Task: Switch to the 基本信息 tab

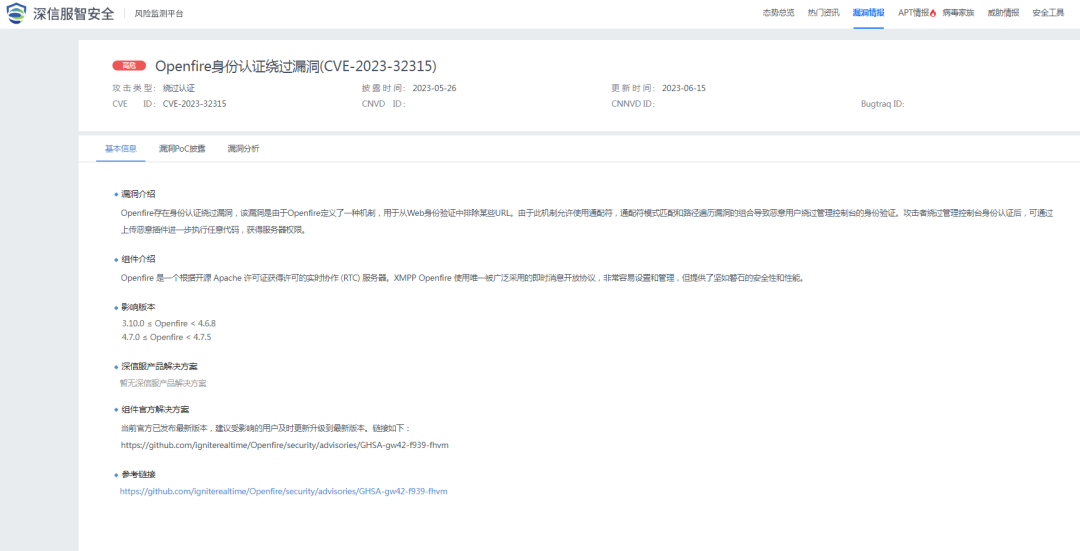Action: 121,149
